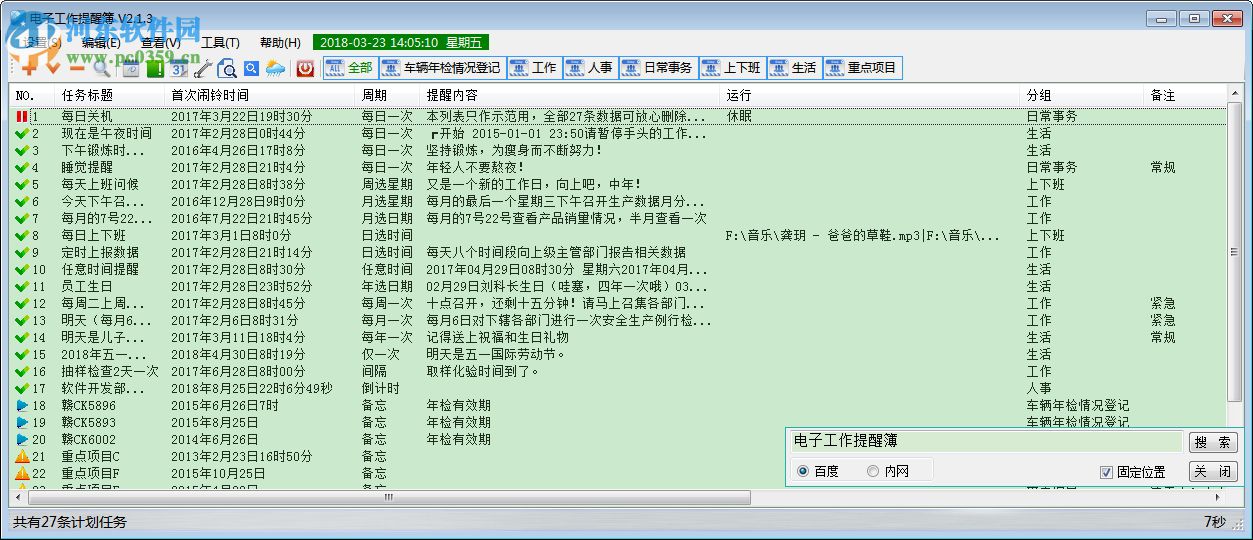The width and height of the screenshot is (1253, 540).
Task: Sort by the 首次闹铃时间 column header
Action: [x=261, y=95]
